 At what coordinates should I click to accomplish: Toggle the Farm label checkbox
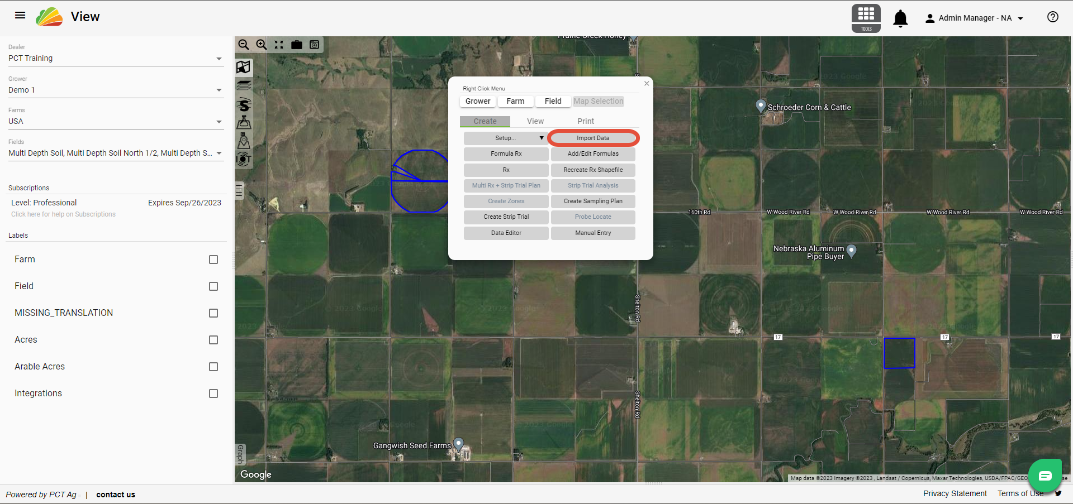(214, 260)
